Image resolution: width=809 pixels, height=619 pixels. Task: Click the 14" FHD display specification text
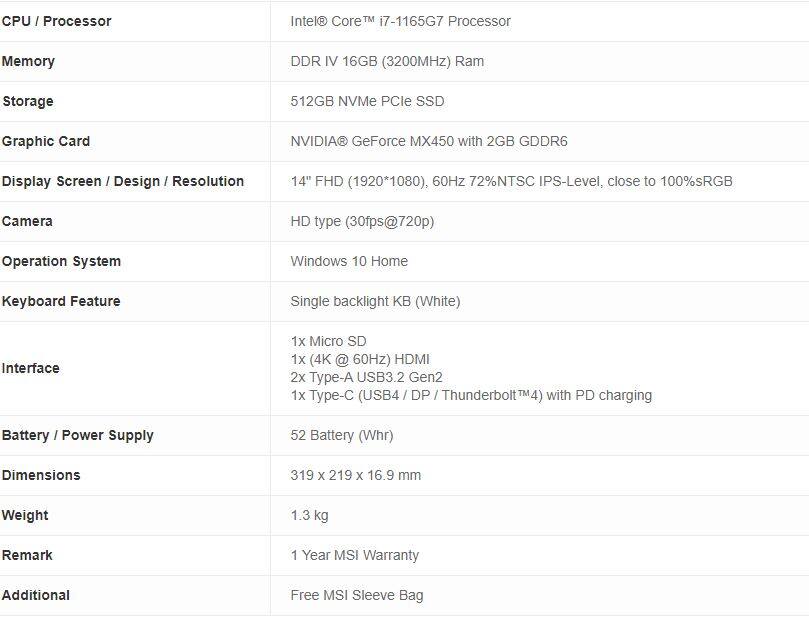point(511,181)
